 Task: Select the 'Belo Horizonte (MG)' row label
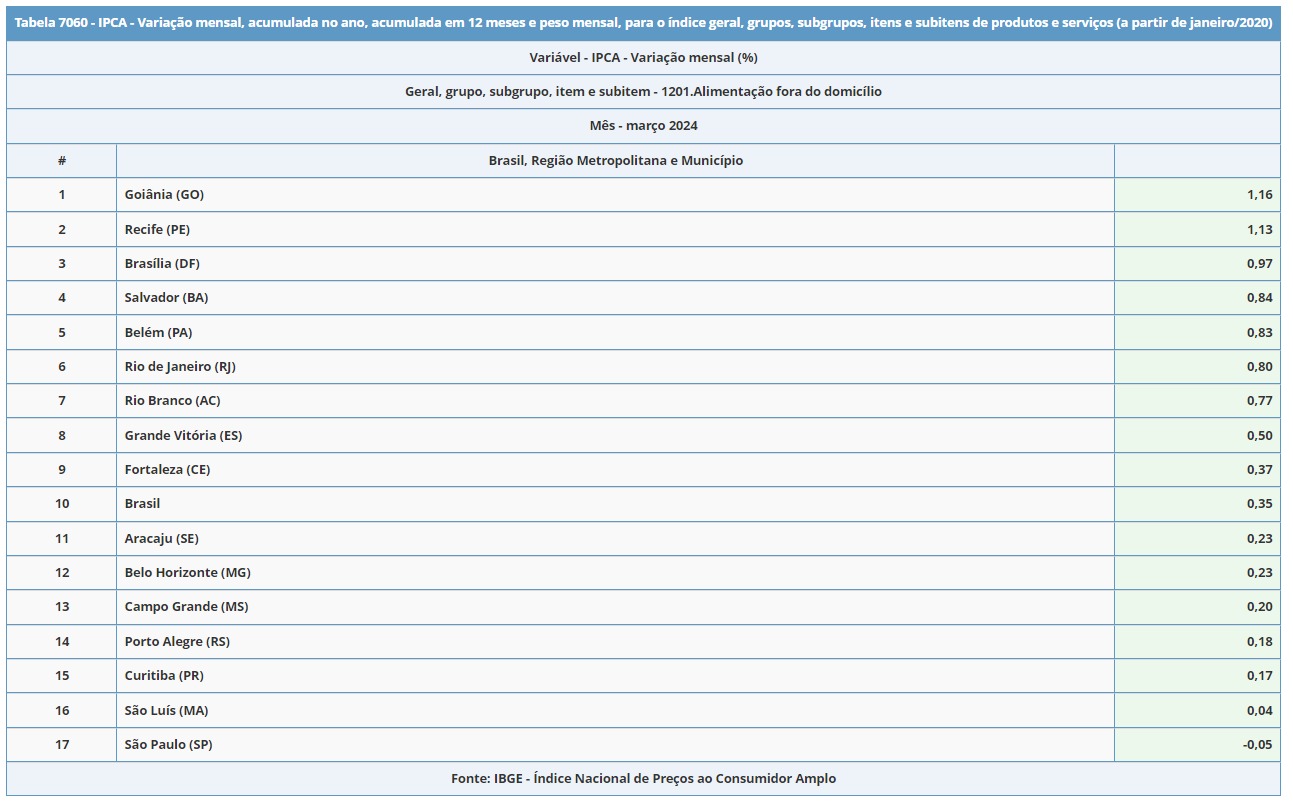tap(187, 572)
